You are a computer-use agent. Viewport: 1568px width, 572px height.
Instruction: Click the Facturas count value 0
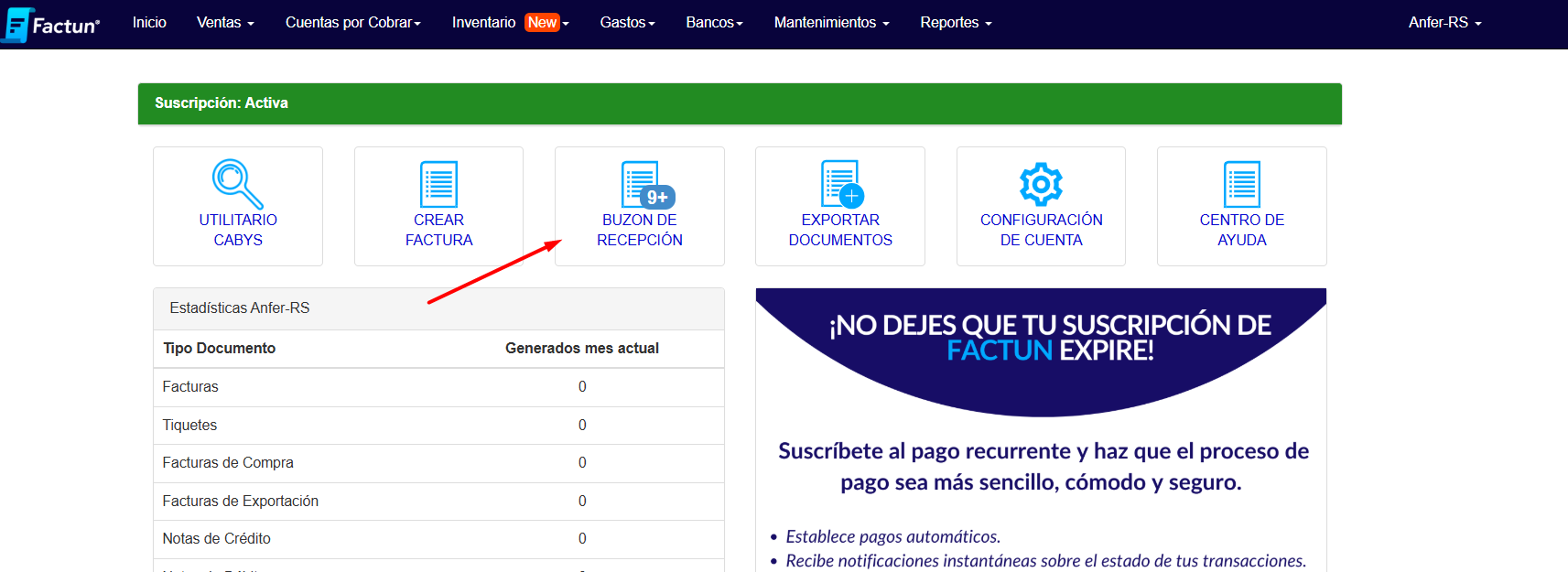(582, 386)
